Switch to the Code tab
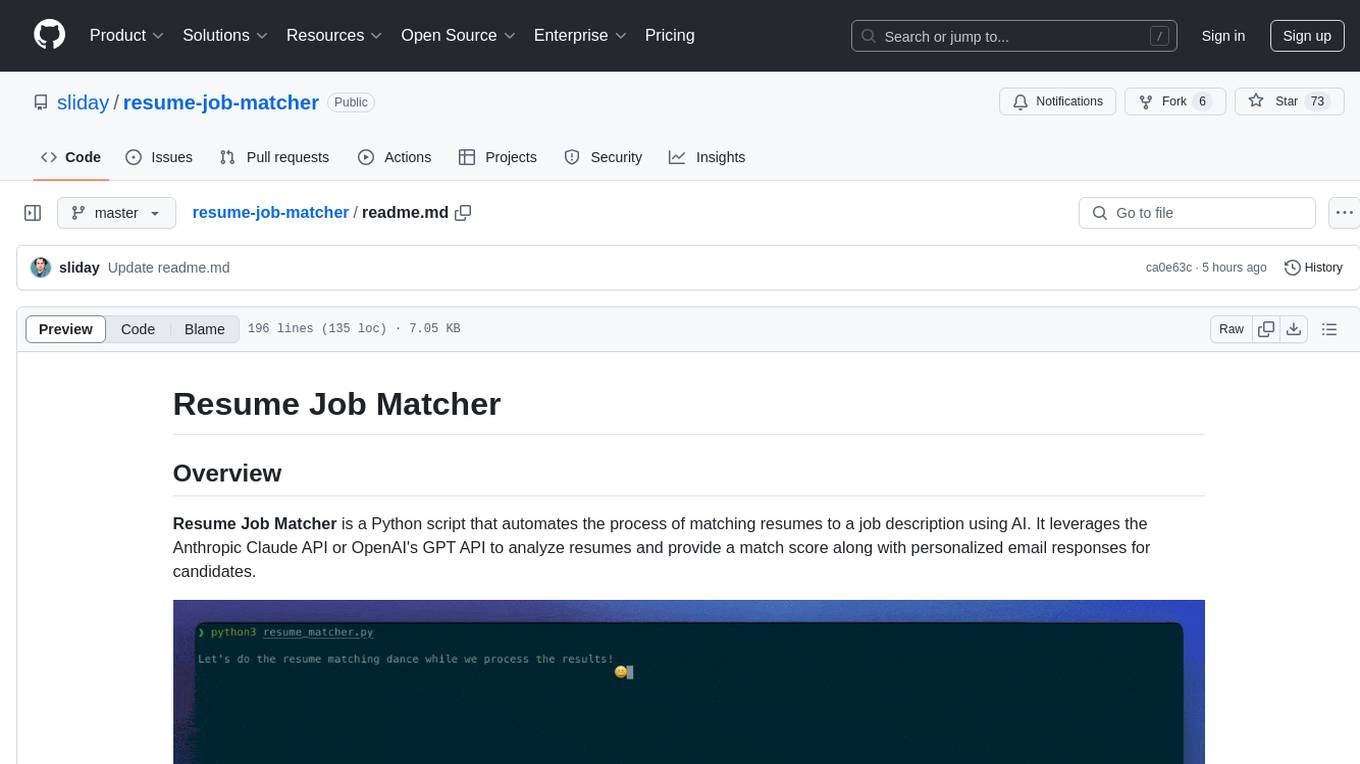The width and height of the screenshot is (1360, 764). pyautogui.click(x=71, y=157)
